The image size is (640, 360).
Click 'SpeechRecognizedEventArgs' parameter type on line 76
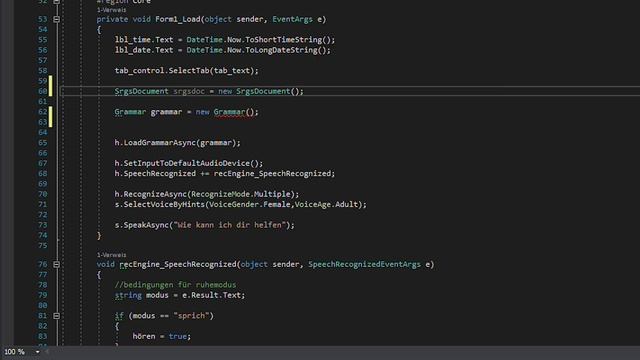tap(364, 264)
